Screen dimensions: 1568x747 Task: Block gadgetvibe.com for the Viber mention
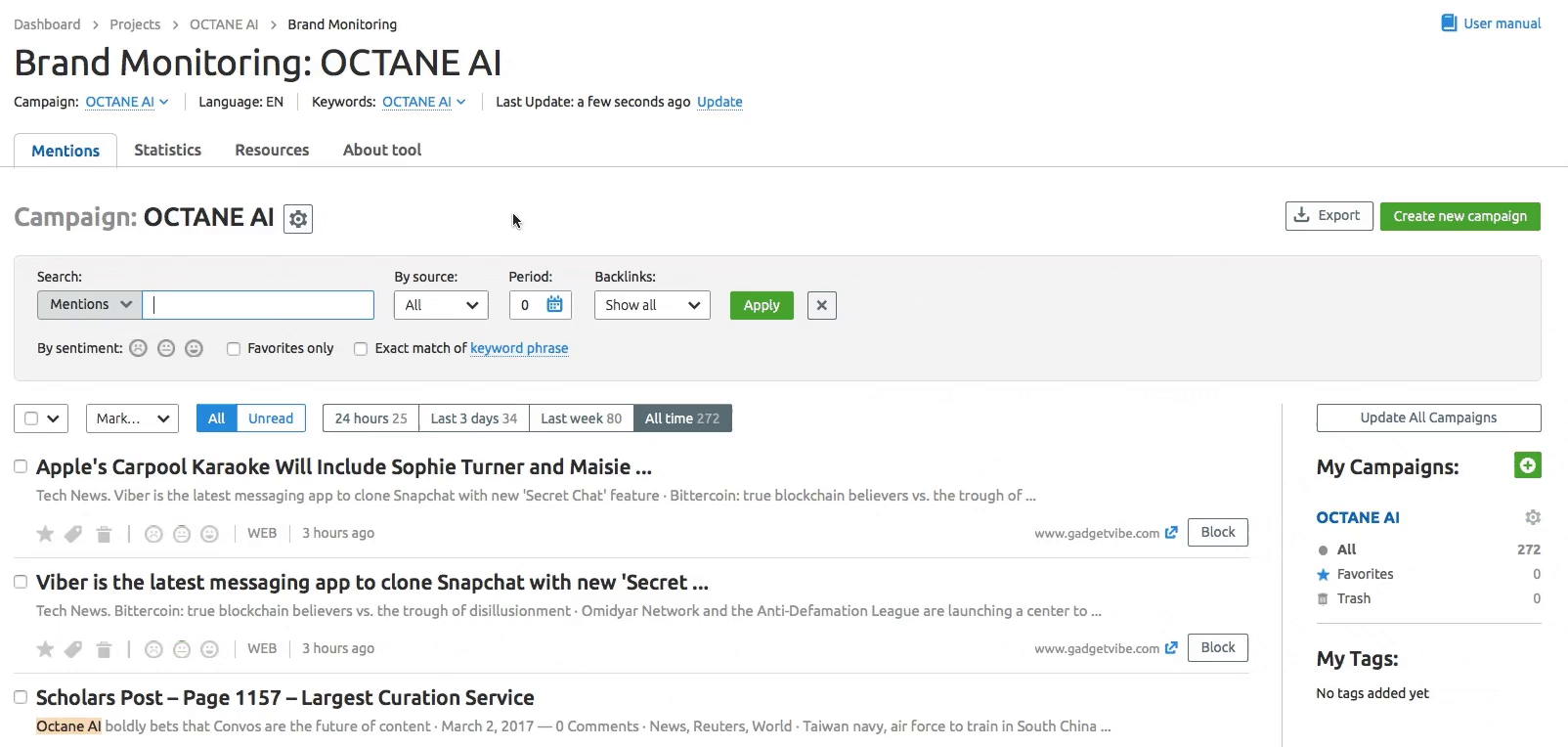coord(1217,647)
